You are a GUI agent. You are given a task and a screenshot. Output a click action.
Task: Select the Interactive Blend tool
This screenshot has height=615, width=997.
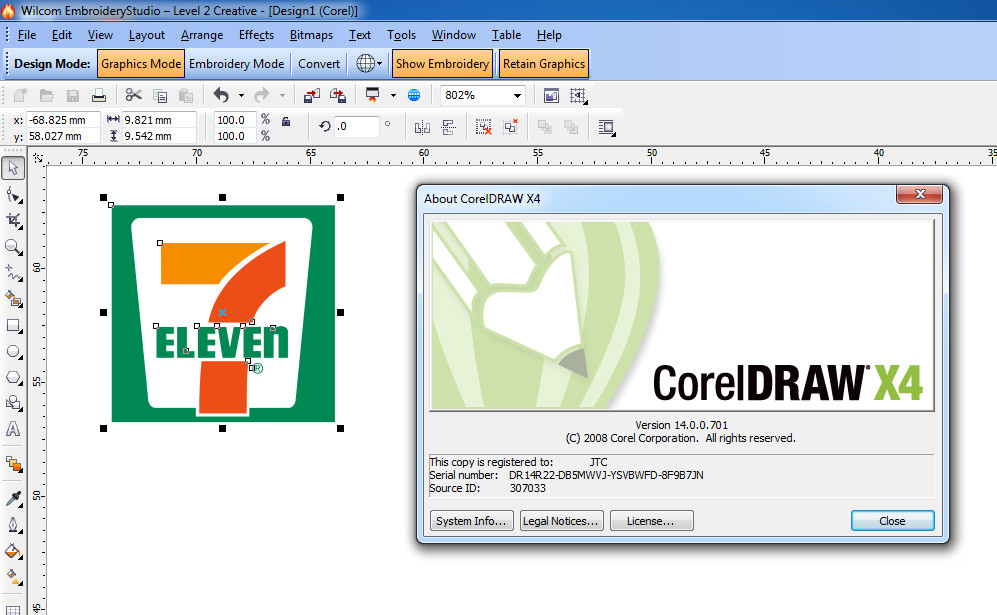click(13, 464)
